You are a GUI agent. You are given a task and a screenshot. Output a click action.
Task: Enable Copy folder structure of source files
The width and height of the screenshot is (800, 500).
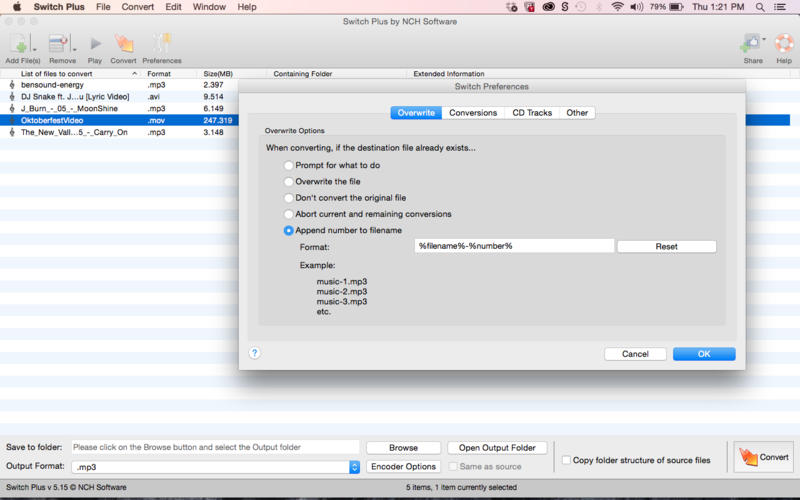pos(566,460)
